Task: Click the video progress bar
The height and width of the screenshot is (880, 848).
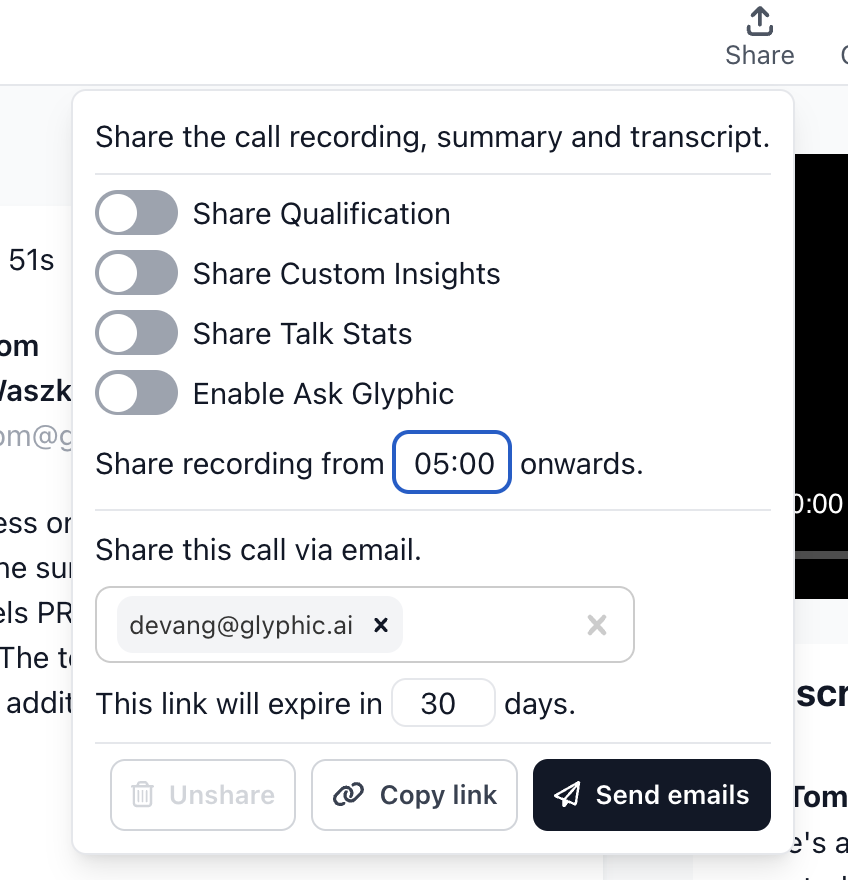Action: (820, 554)
